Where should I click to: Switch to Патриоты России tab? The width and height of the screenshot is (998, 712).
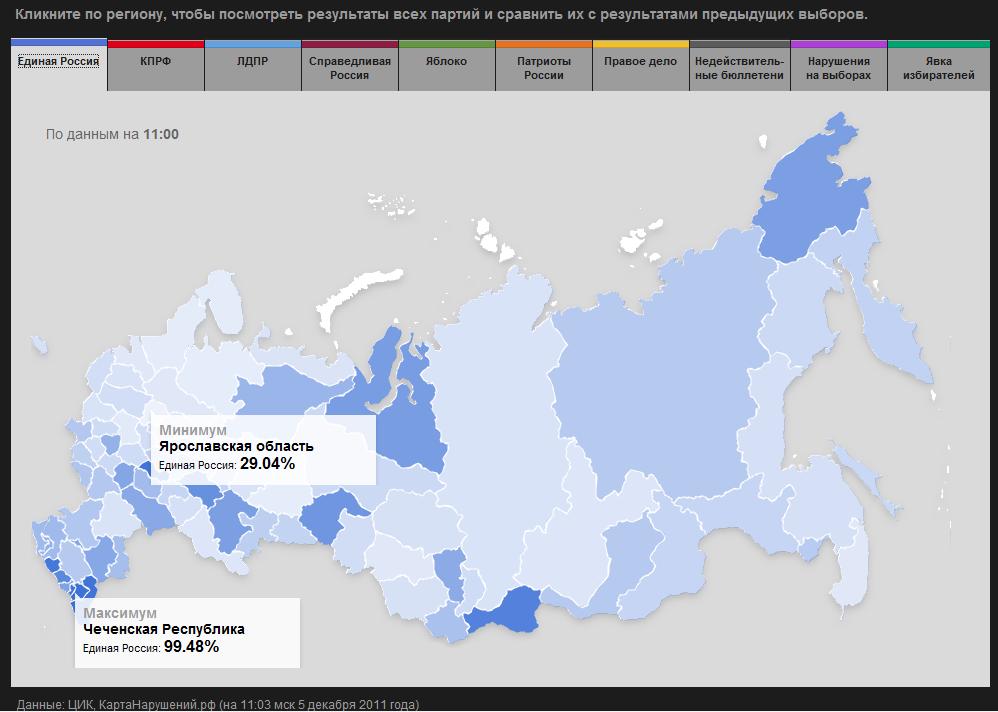coord(544,66)
